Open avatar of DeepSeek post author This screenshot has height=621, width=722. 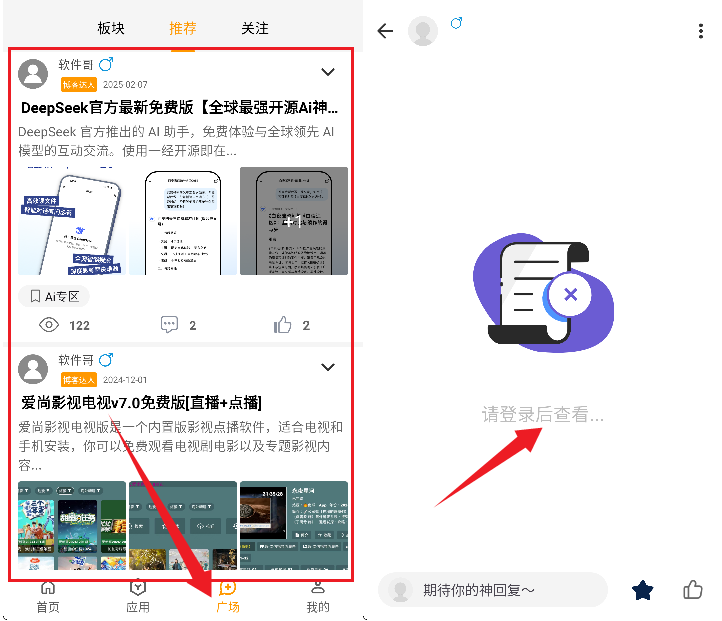(33, 74)
